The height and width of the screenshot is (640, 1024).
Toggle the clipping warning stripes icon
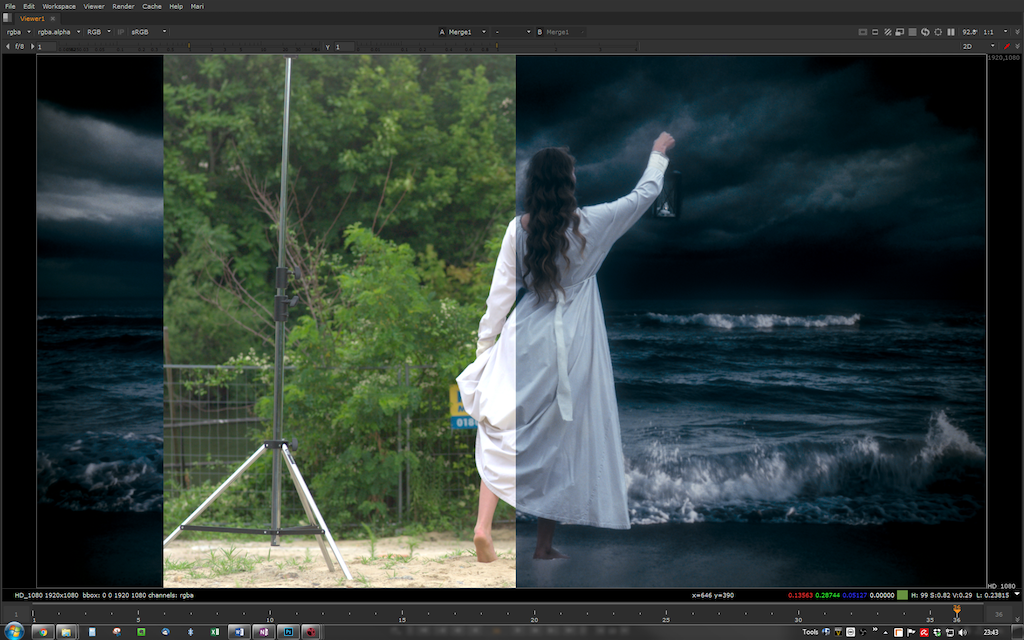pyautogui.click(x=887, y=32)
